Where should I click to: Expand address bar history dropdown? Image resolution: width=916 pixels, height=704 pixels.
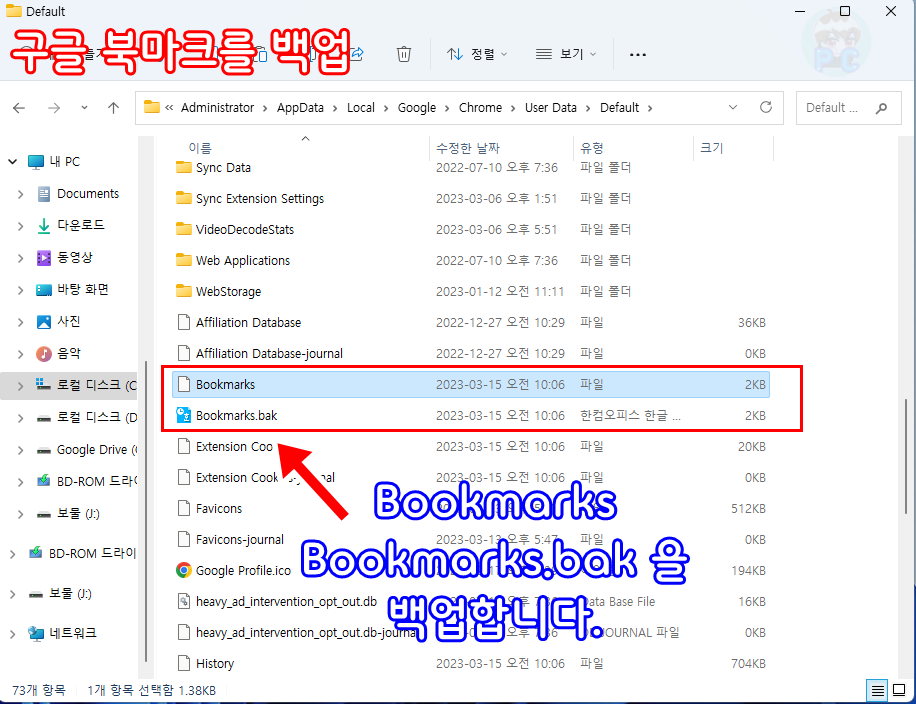[733, 107]
